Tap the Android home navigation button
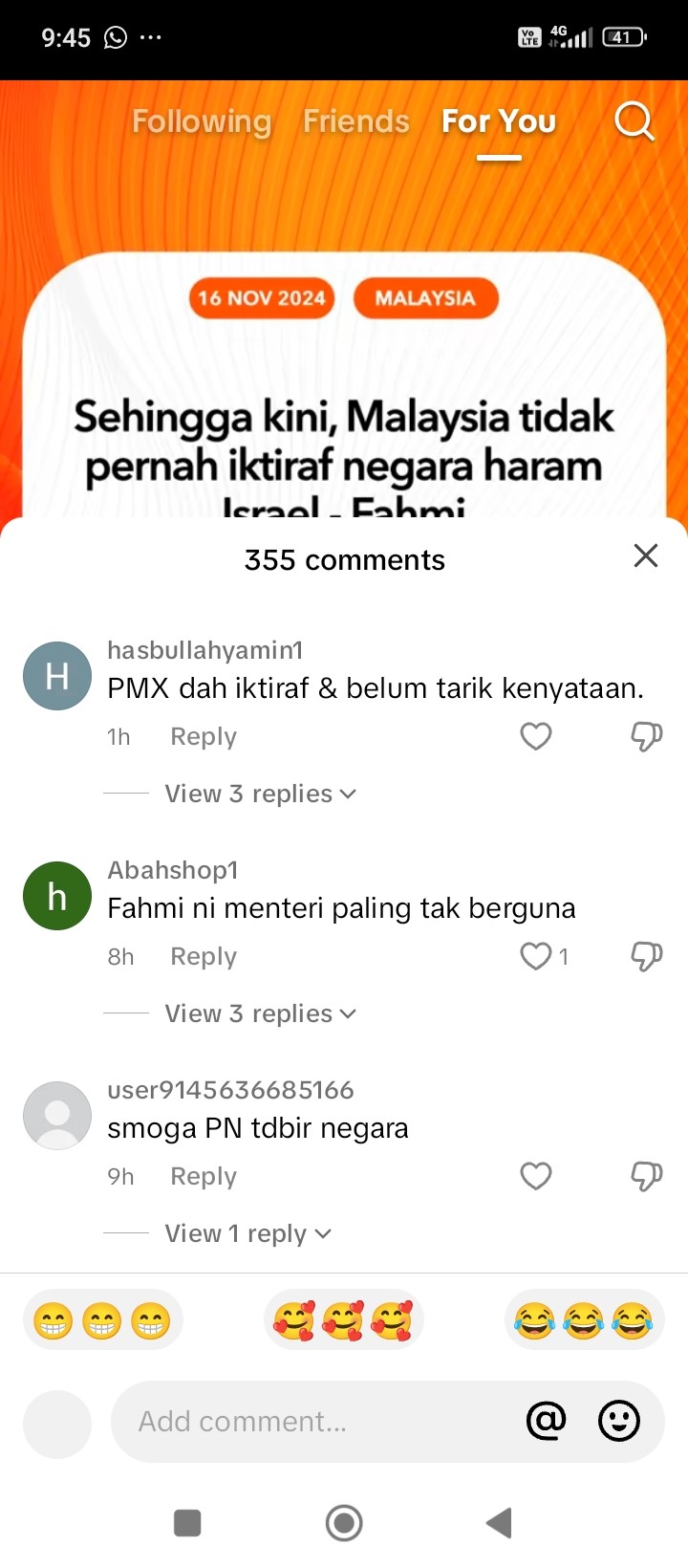Image resolution: width=688 pixels, height=1568 pixels. 344,1523
